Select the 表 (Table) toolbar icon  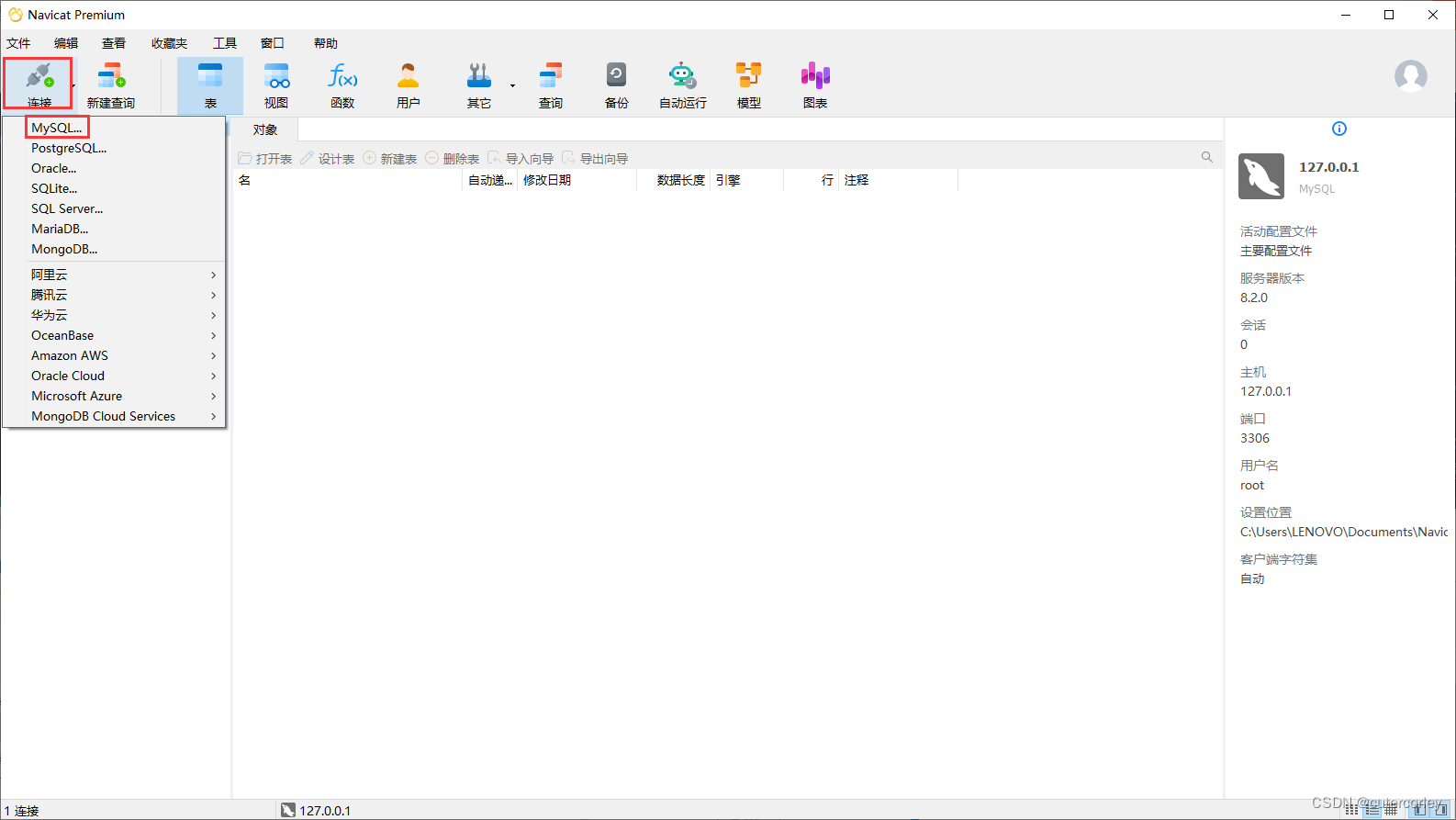[210, 85]
